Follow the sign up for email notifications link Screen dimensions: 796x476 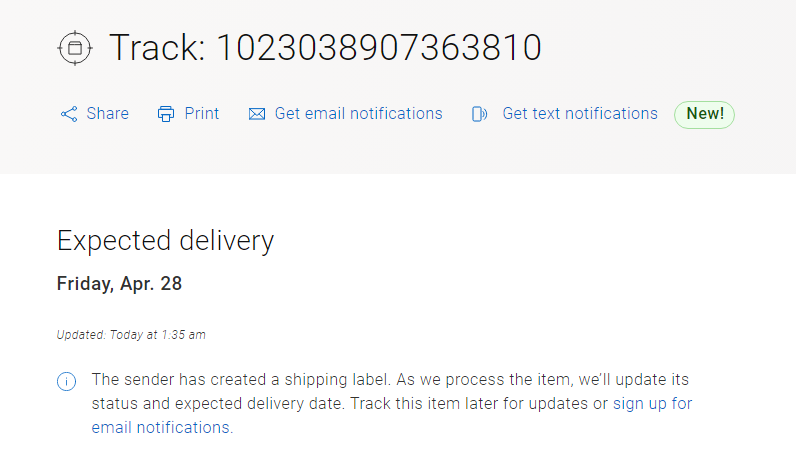click(x=651, y=404)
